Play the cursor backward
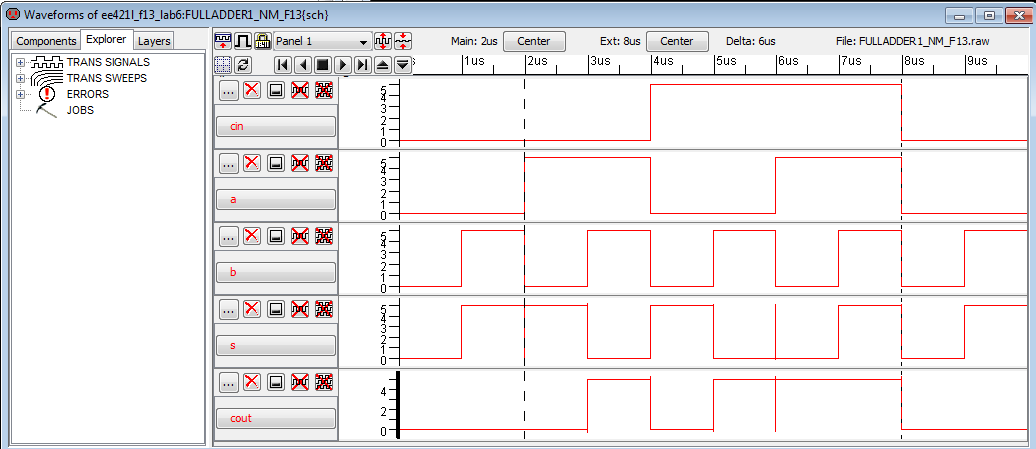The width and height of the screenshot is (1036, 449). (303, 65)
